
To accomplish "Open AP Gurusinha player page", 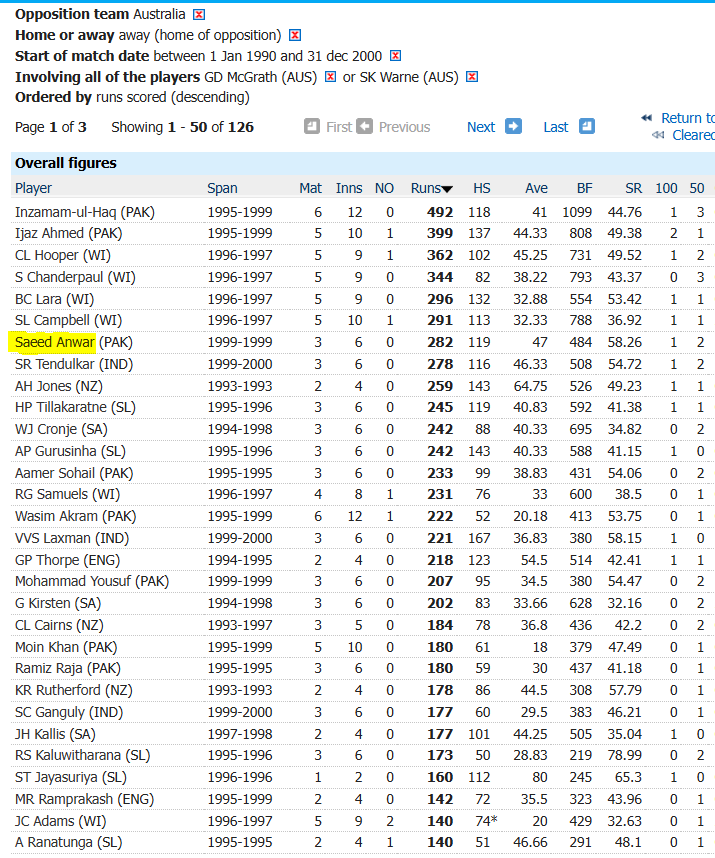I will 56,451.
